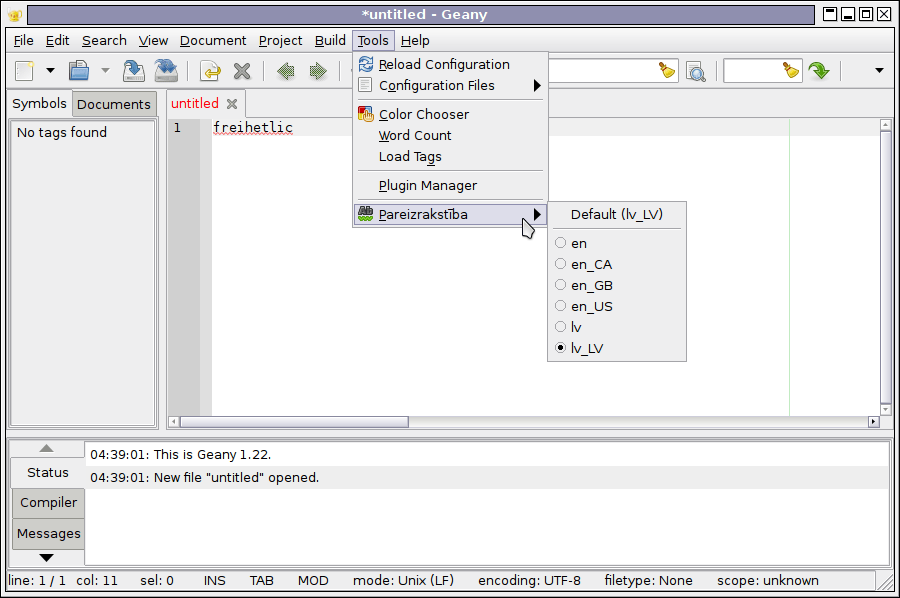
Task: Switch to the Compiler tab
Action: (48, 503)
